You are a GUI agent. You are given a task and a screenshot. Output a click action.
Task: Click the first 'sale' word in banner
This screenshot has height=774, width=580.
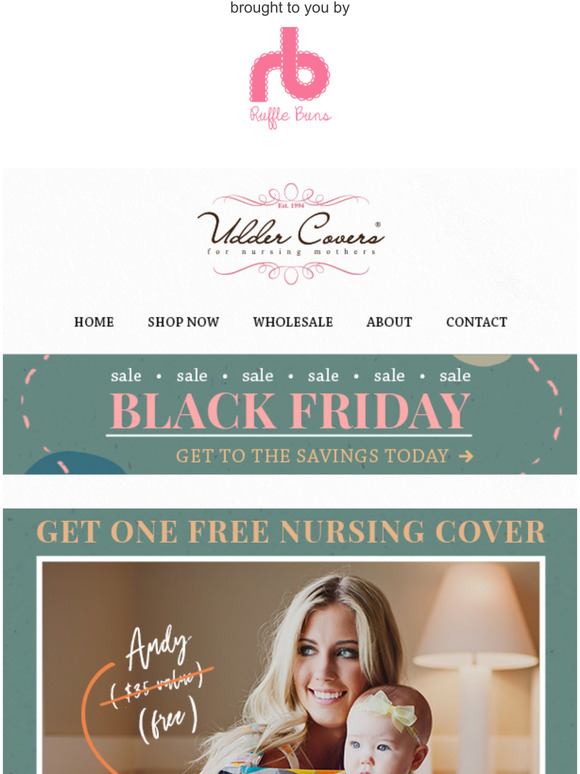click(x=126, y=376)
